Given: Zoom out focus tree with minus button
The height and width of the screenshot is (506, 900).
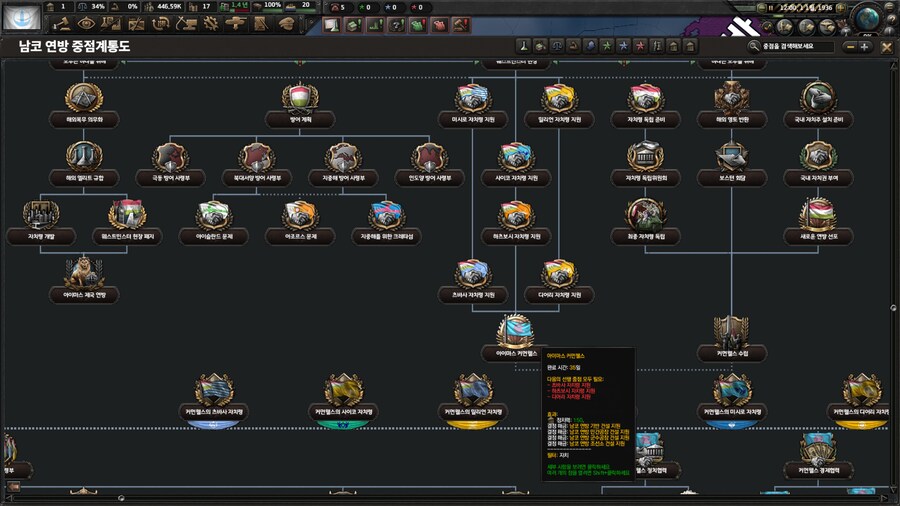Looking at the screenshot, I should coord(849,46).
